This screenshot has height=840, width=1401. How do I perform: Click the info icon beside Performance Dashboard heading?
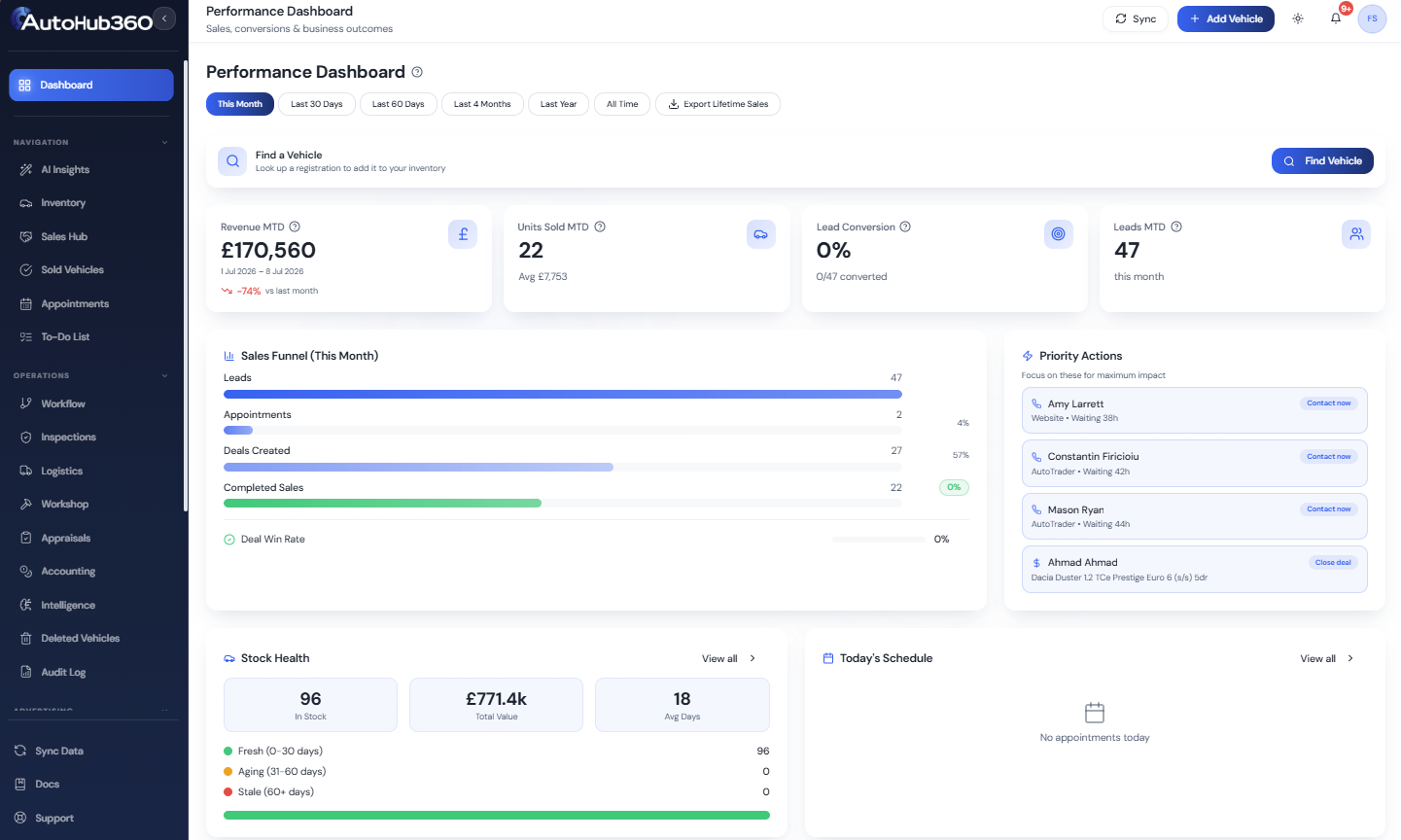[x=417, y=72]
